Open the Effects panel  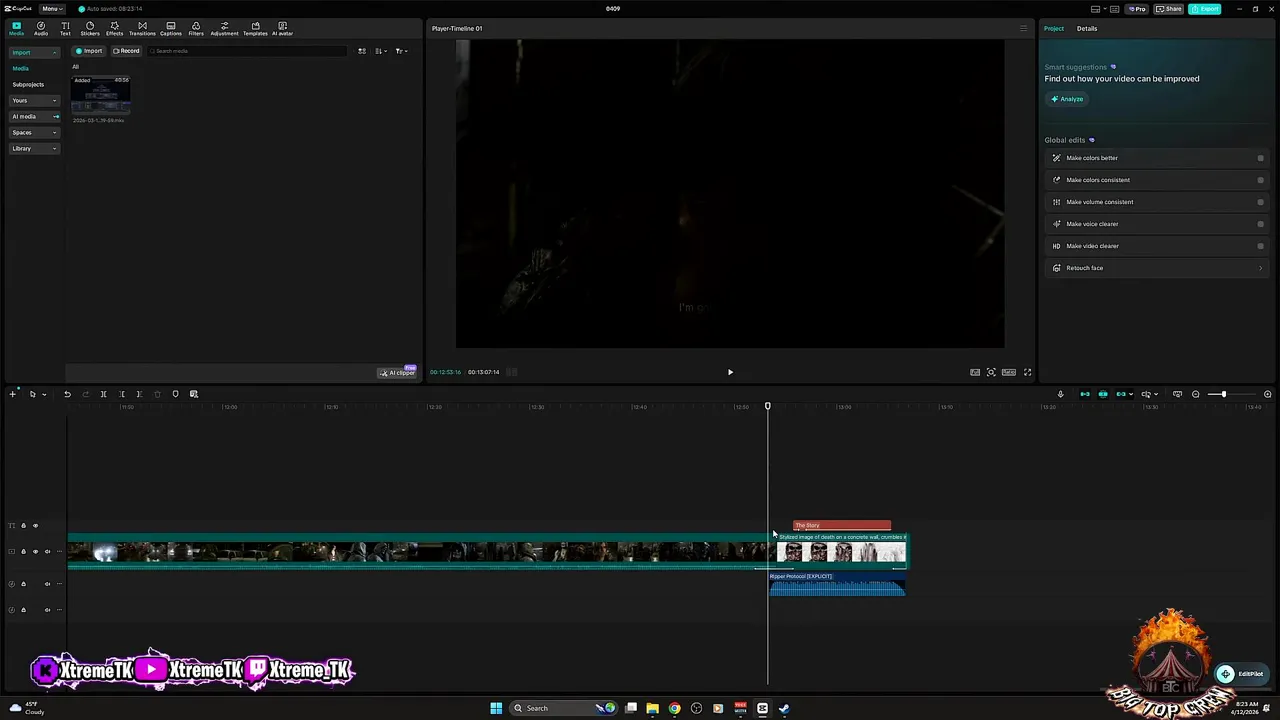[x=115, y=28]
